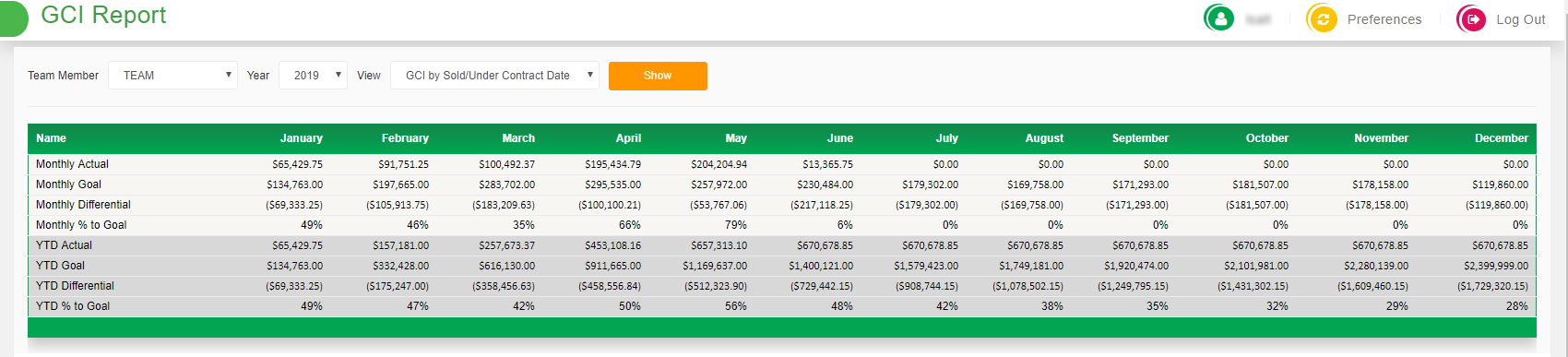1568x357 pixels.
Task: Select the Monthly Differential row label
Action: click(x=83, y=205)
